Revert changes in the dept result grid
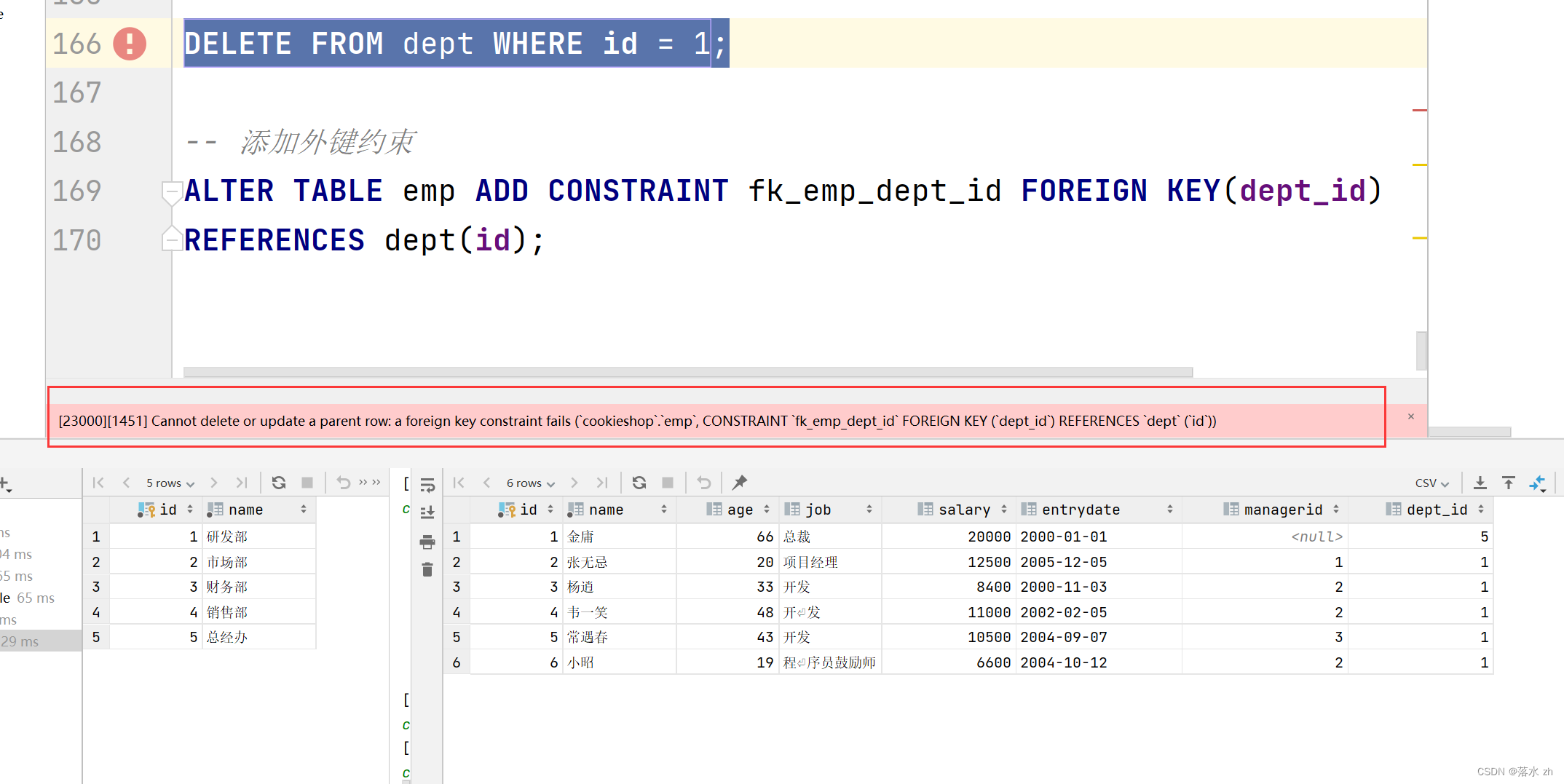This screenshot has width=1564, height=784. point(344,483)
